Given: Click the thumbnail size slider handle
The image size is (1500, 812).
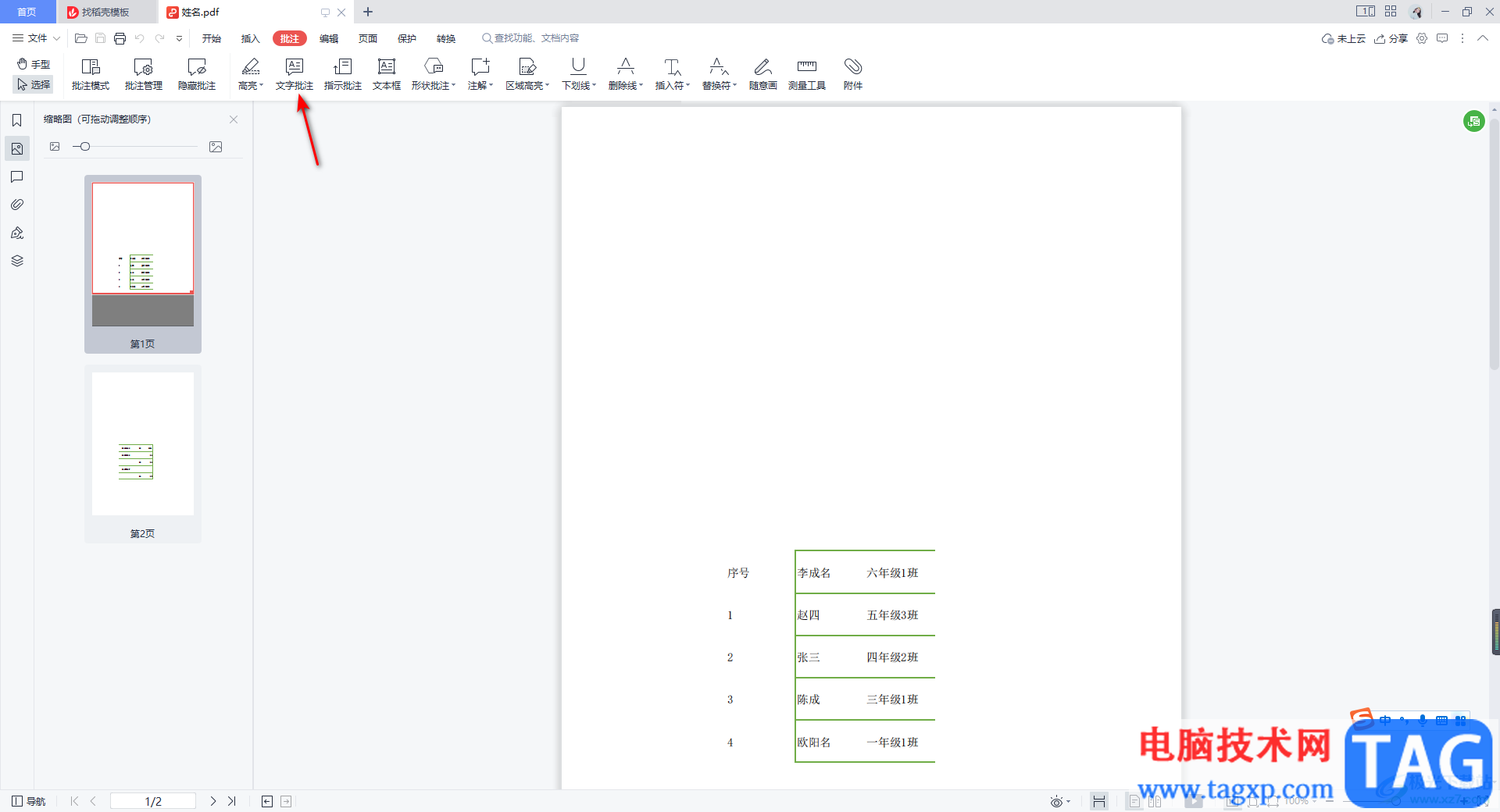Looking at the screenshot, I should [x=84, y=147].
